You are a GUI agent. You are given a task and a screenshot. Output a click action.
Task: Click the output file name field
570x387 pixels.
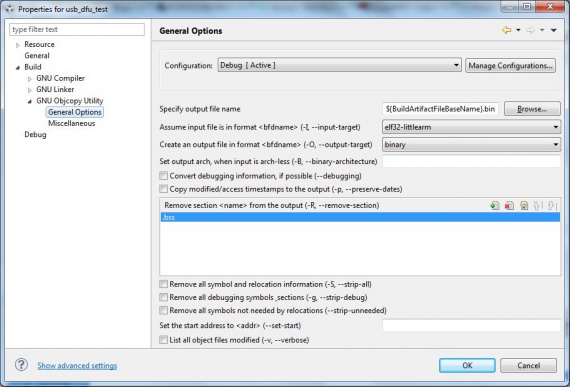(440, 109)
